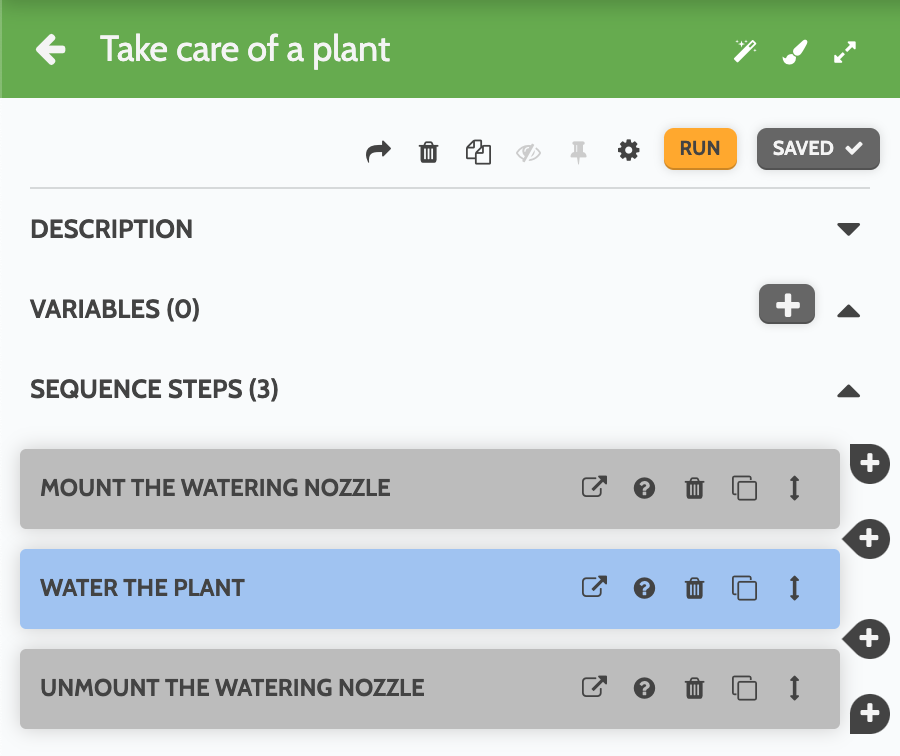Expand the sequence editor to fullscreen
The image size is (900, 756).
[x=845, y=52]
